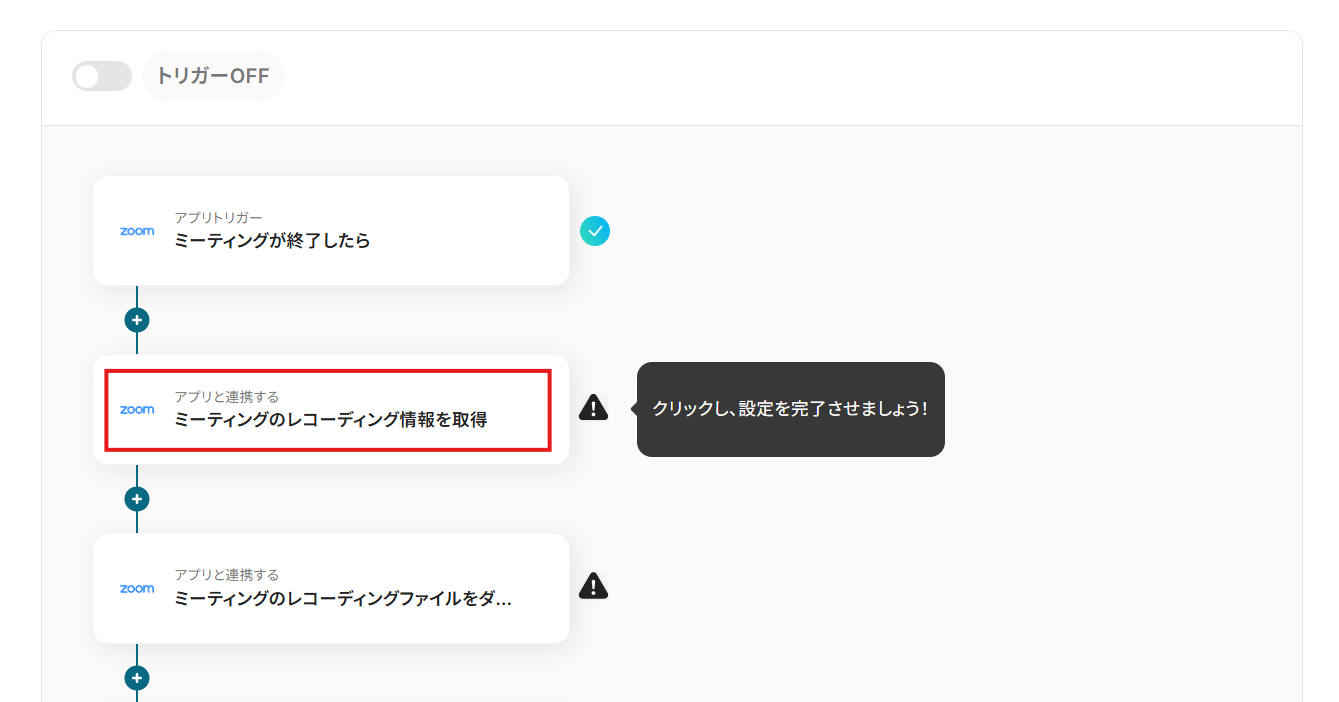Click アプリトリガー label text
The image size is (1339, 702).
[219, 217]
